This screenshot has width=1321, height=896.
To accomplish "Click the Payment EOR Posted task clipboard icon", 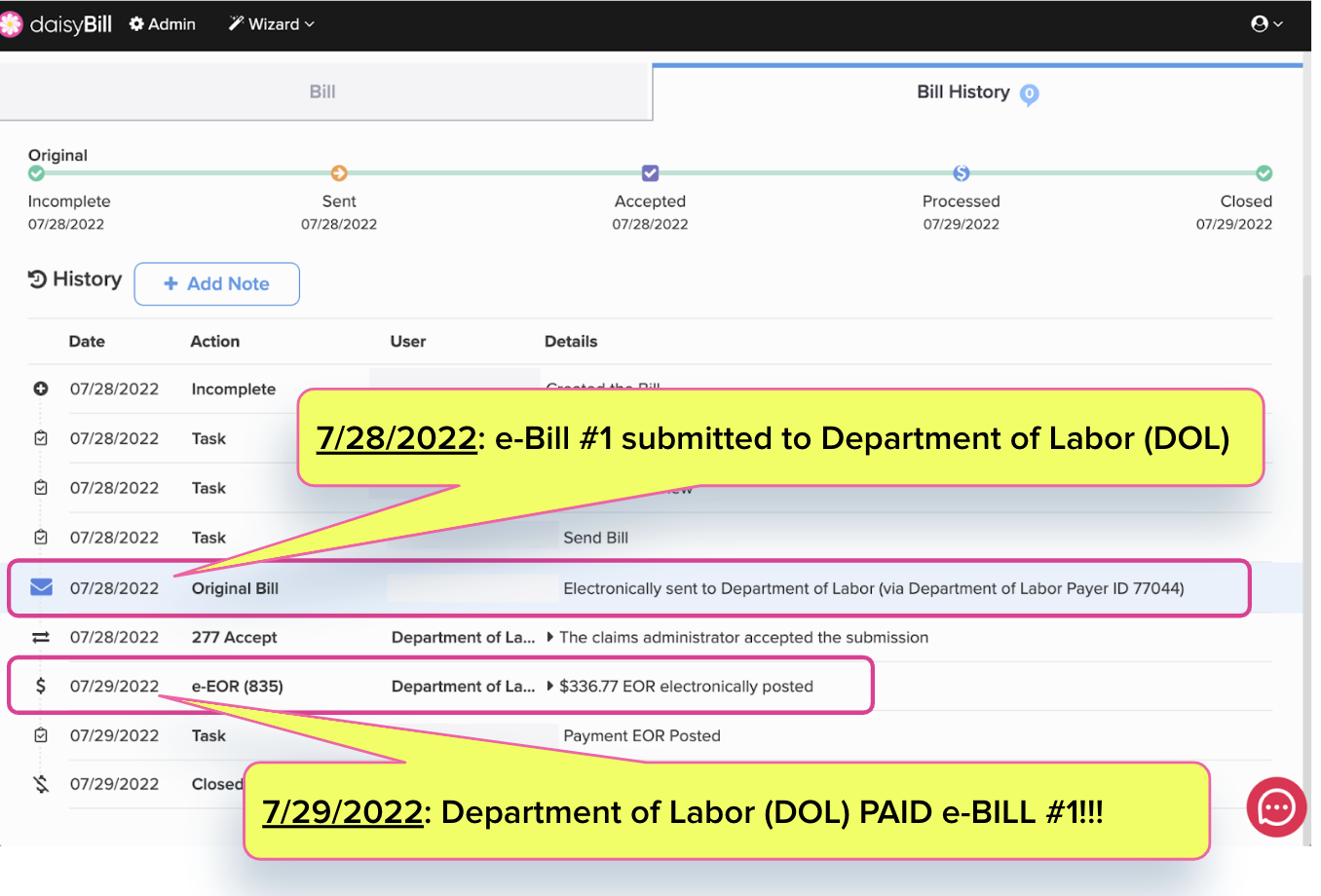I will pos(41,735).
